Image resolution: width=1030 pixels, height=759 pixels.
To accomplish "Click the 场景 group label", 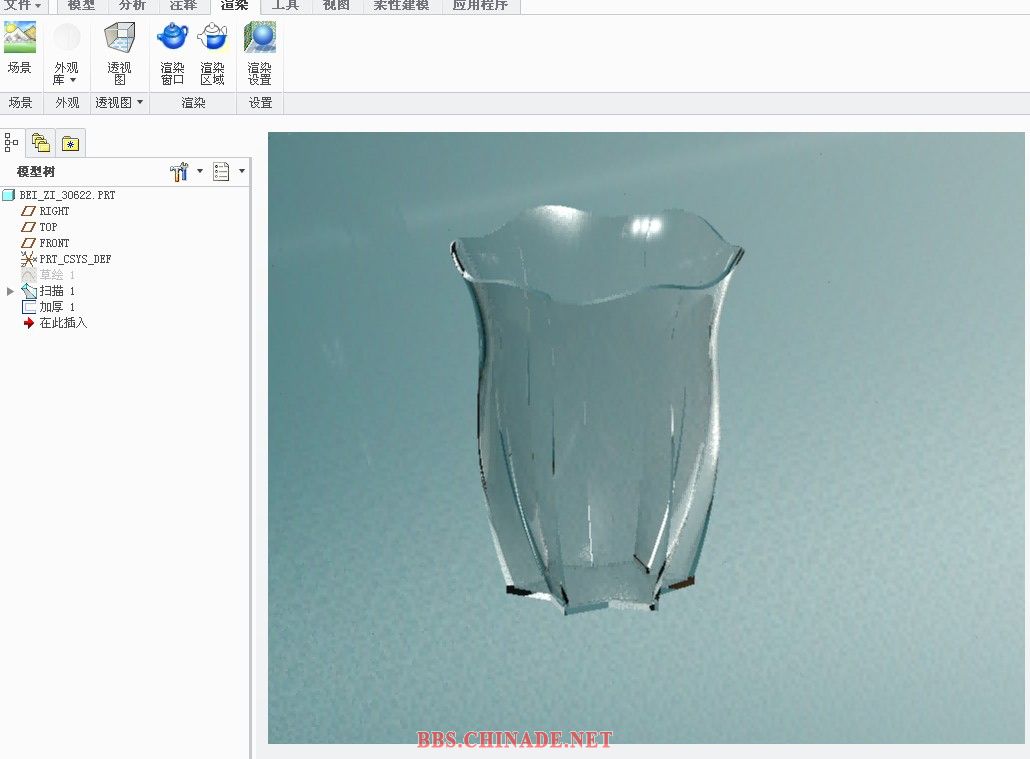I will tap(20, 103).
